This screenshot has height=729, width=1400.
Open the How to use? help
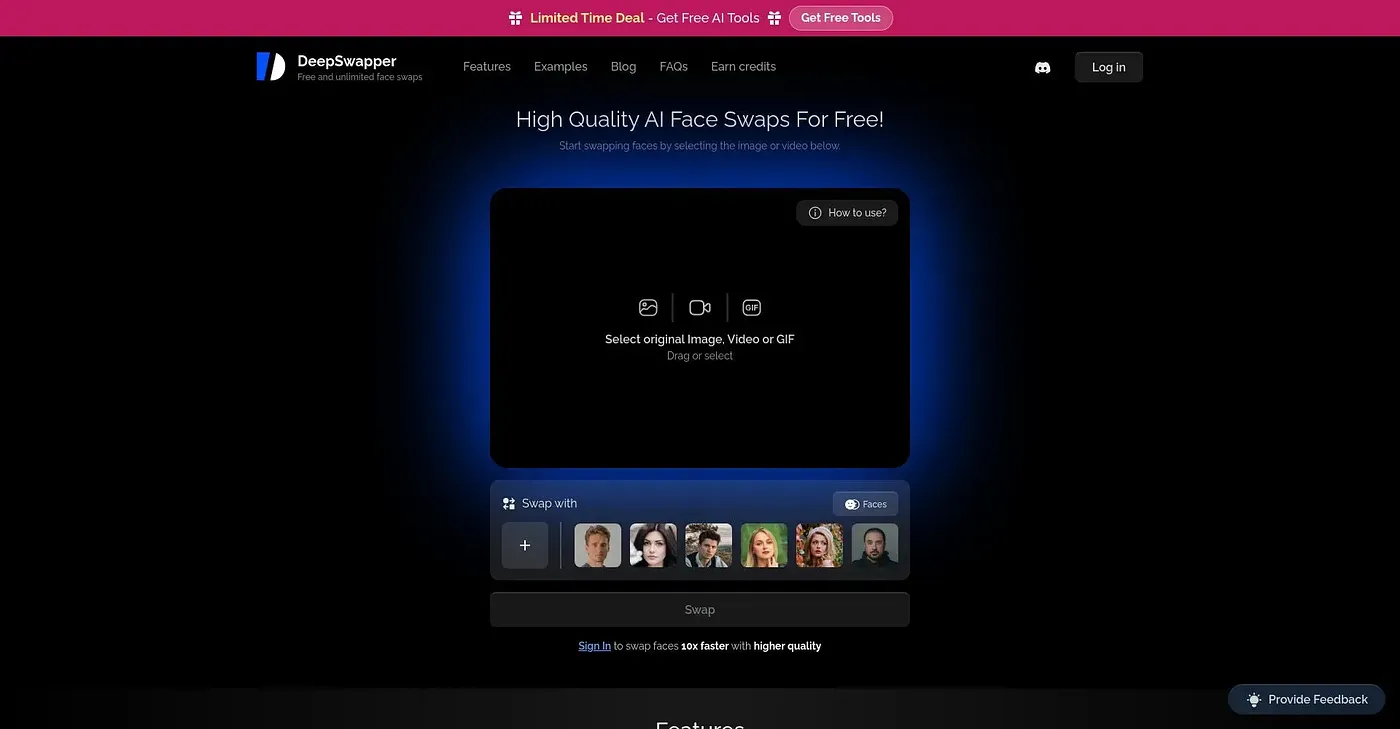pos(847,213)
